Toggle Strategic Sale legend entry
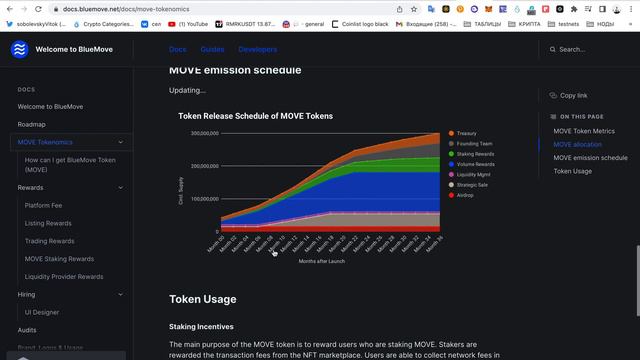The width and height of the screenshot is (640, 360). point(468,185)
